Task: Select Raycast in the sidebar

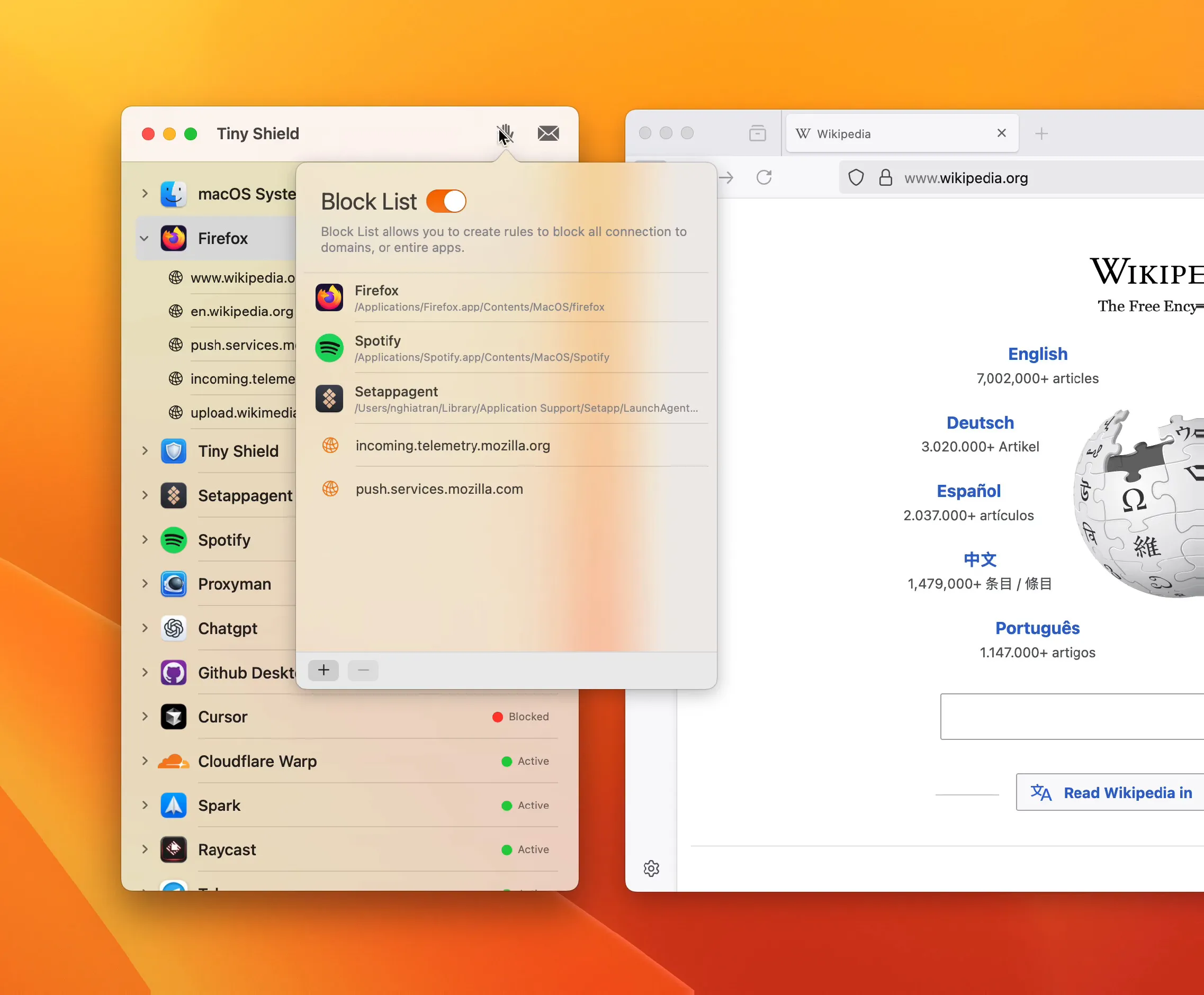Action: click(x=227, y=849)
